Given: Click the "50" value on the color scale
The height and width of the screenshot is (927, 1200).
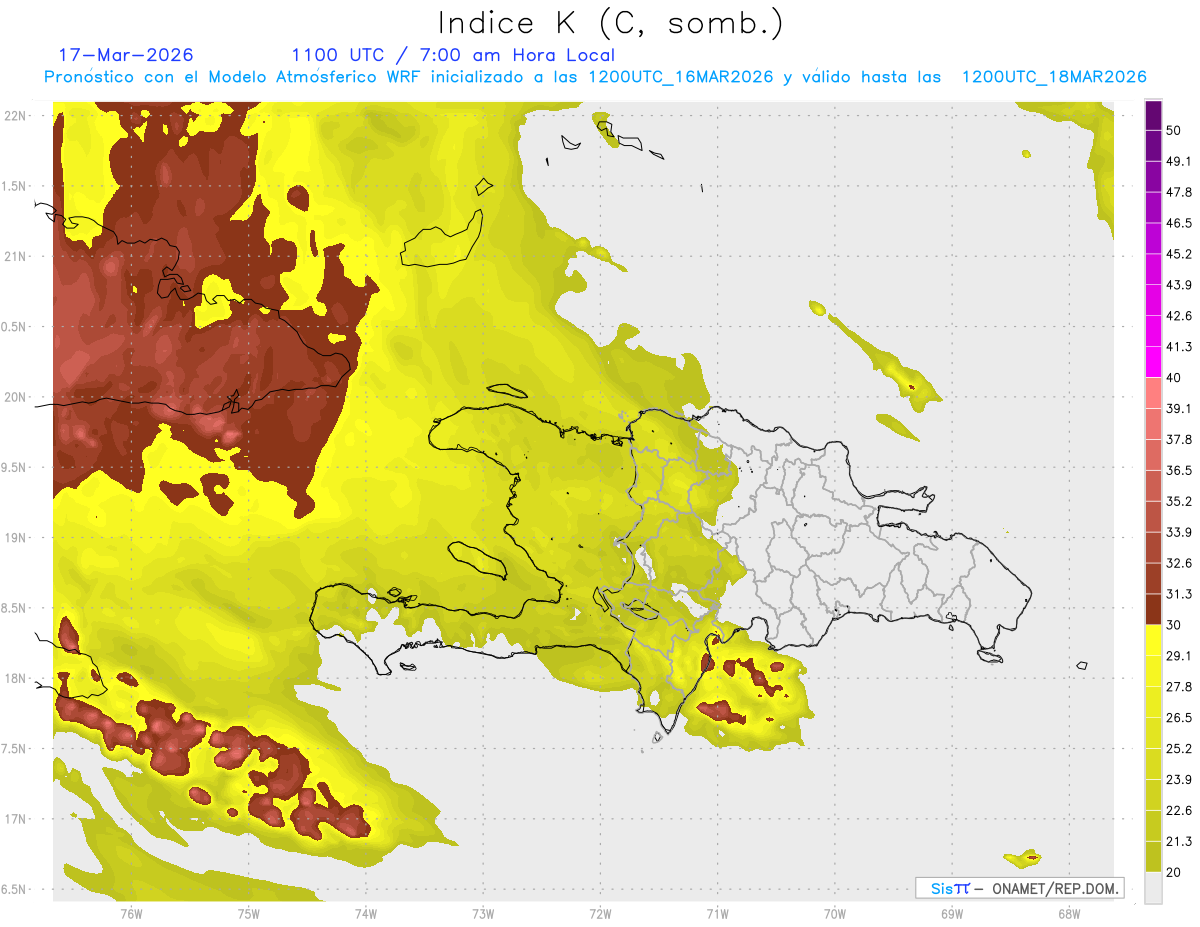Looking at the screenshot, I should click(1174, 130).
